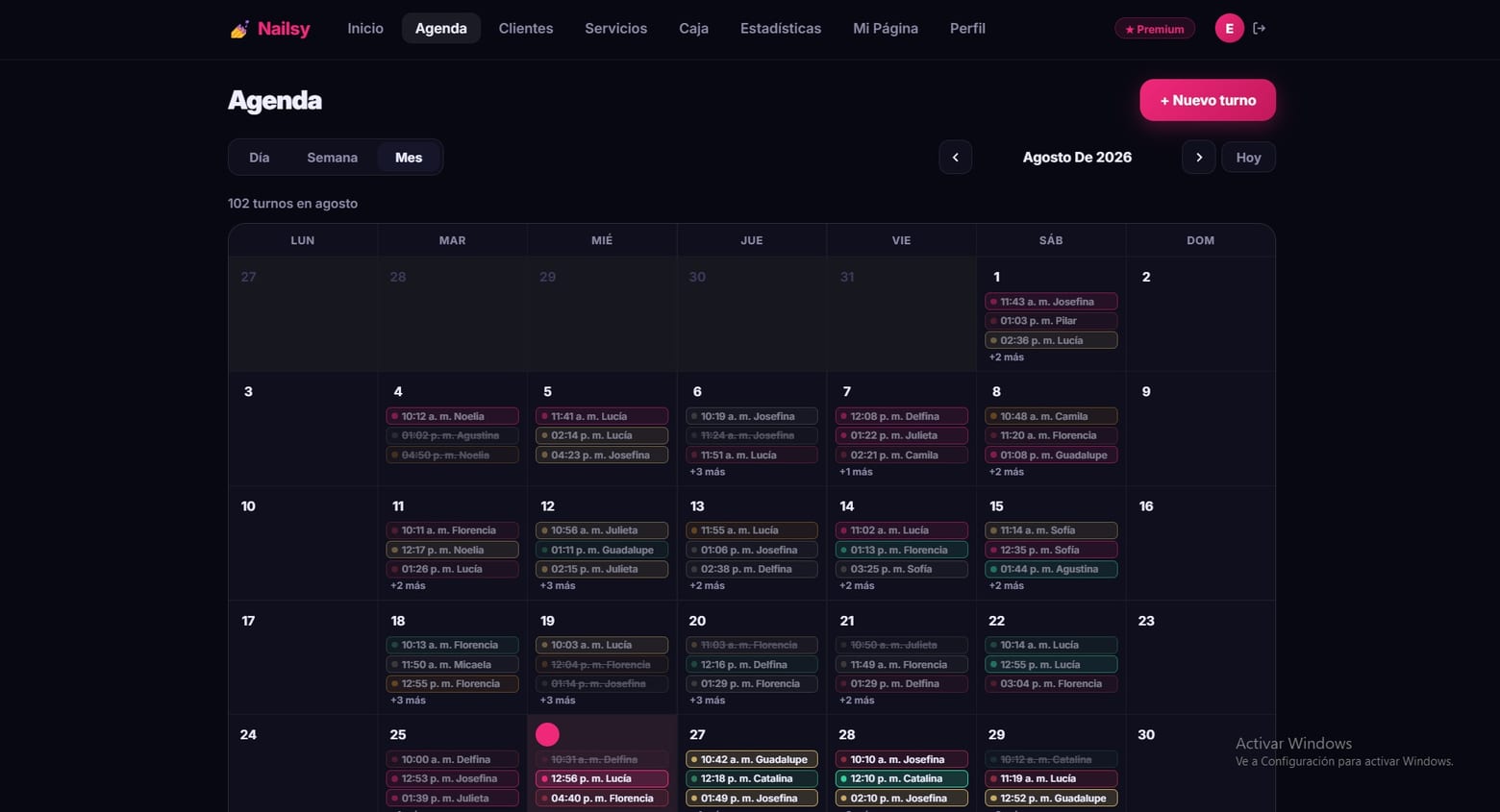Select the "01:03 p. m. Pilar" appointment
The image size is (1500, 812).
pos(1051,321)
